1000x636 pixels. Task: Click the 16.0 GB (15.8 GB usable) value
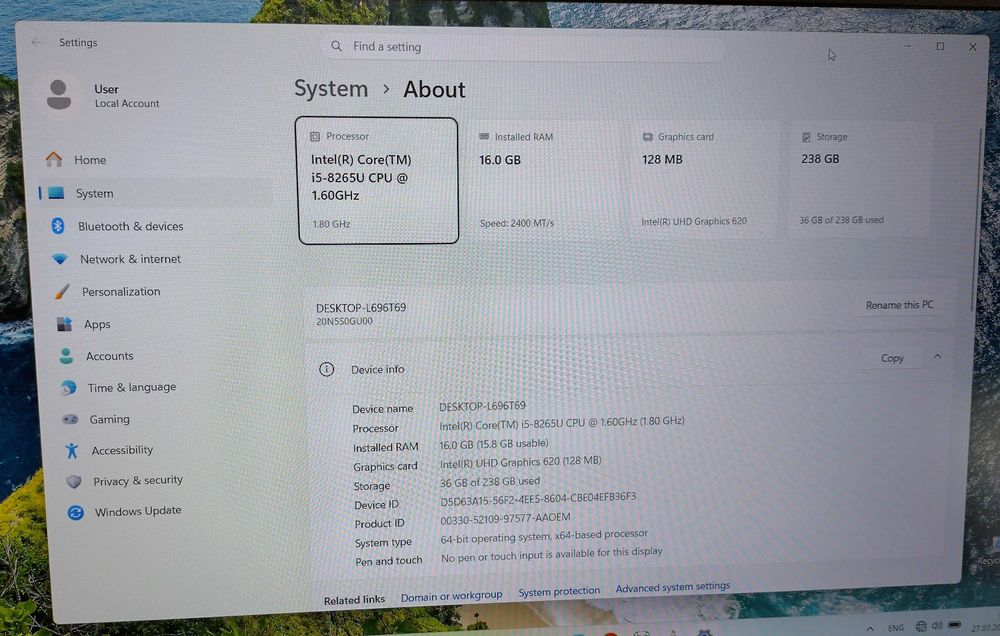click(x=494, y=443)
